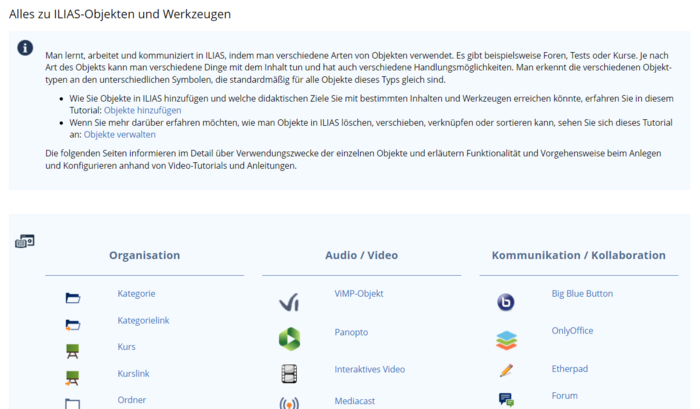The width and height of the screenshot is (700, 409).
Task: Click the blue info circle icon
Action: pos(26,49)
